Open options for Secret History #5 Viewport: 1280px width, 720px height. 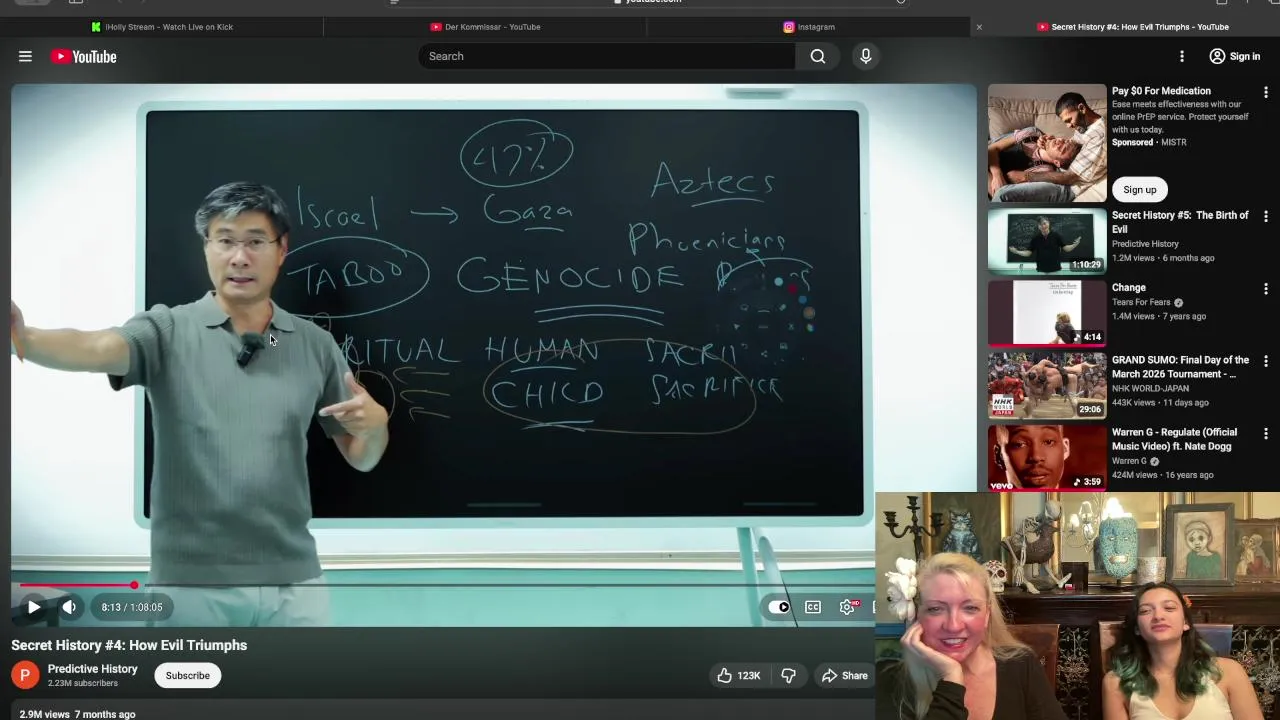1266,216
